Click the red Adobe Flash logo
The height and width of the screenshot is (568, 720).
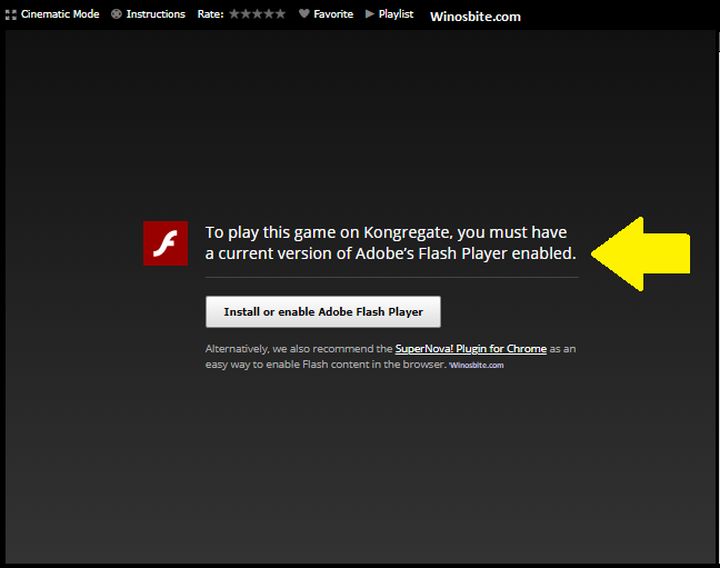point(166,243)
